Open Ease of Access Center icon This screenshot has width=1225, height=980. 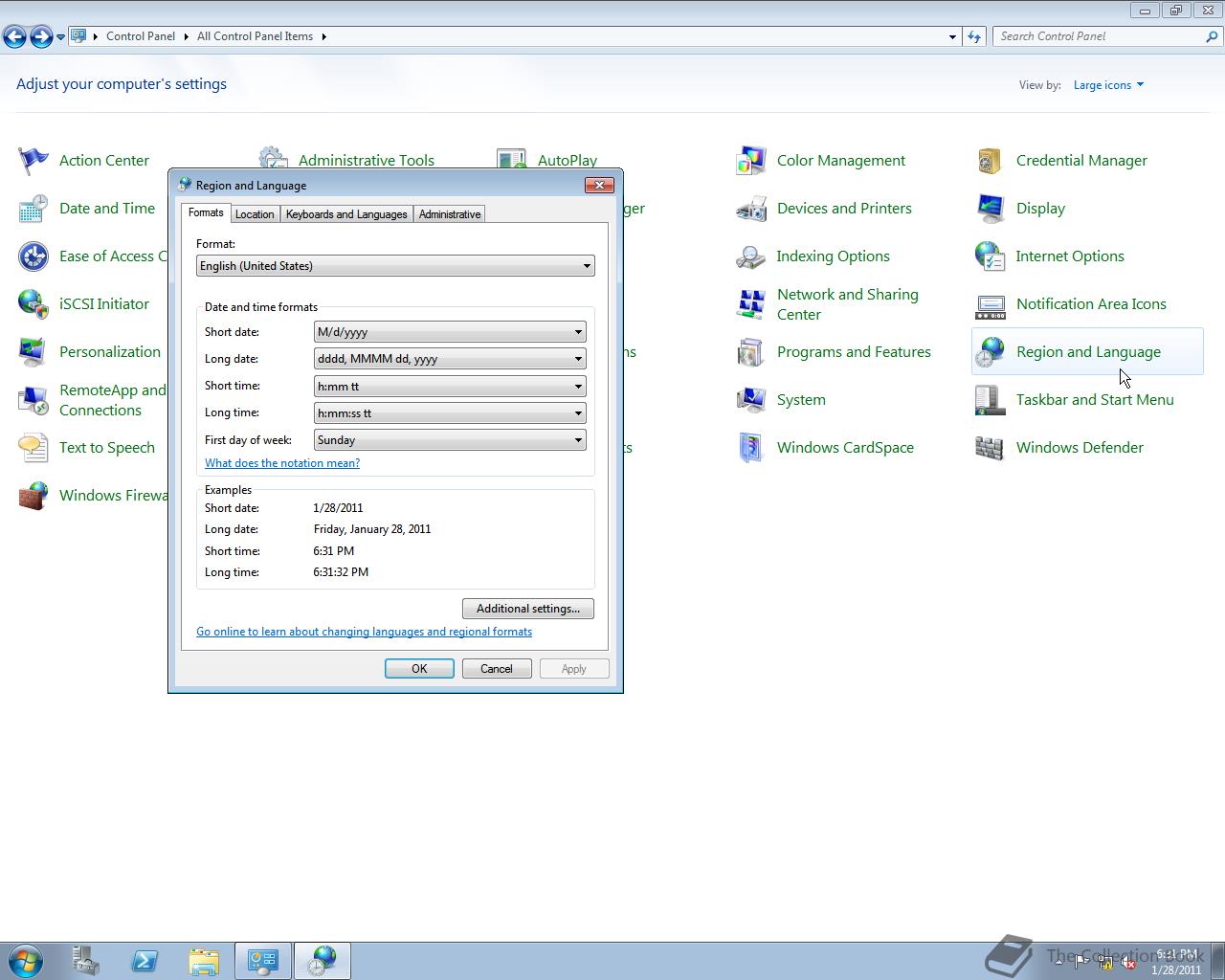pos(33,256)
